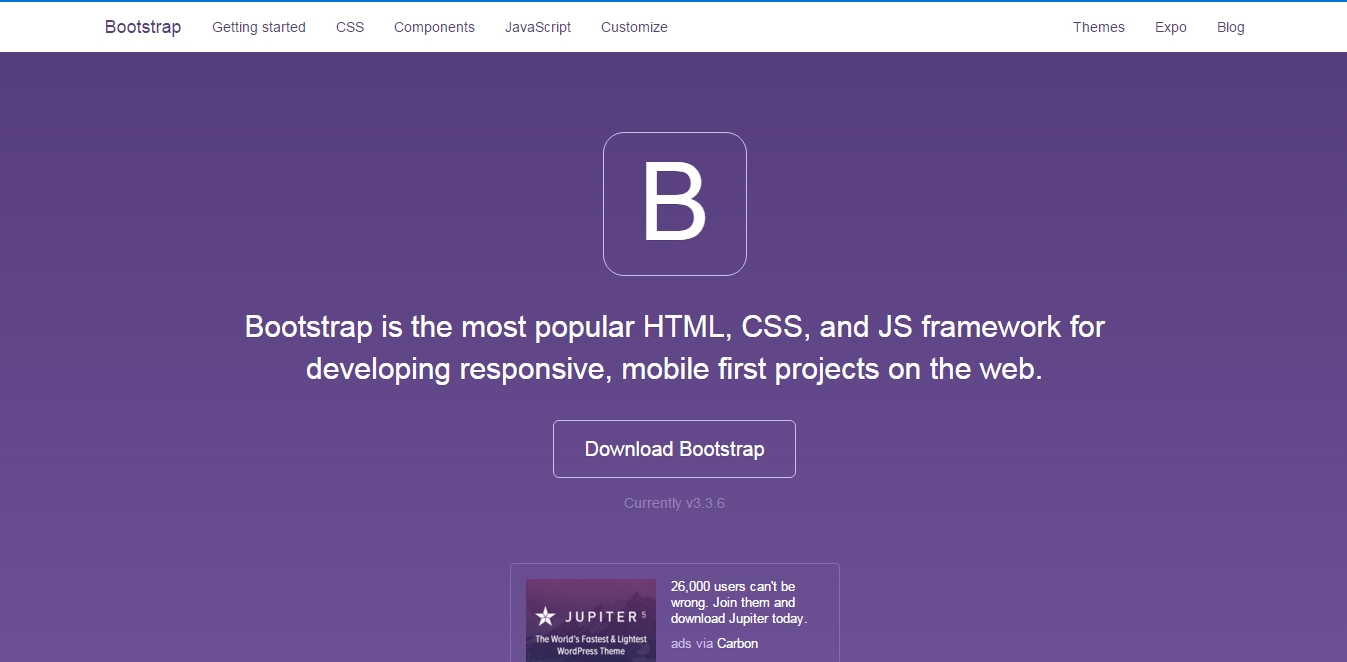
Task: Open the Expo link
Action: 1171,27
